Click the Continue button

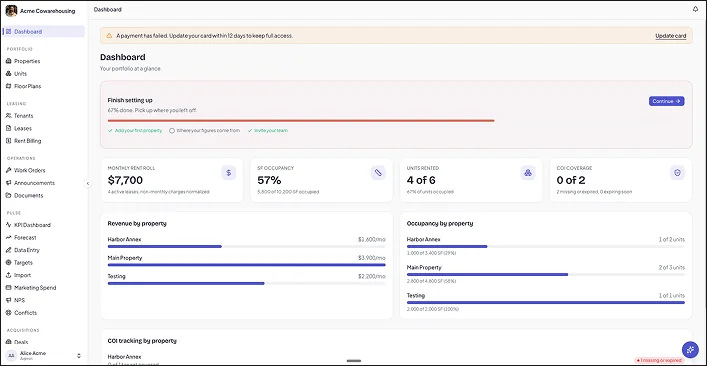[666, 101]
